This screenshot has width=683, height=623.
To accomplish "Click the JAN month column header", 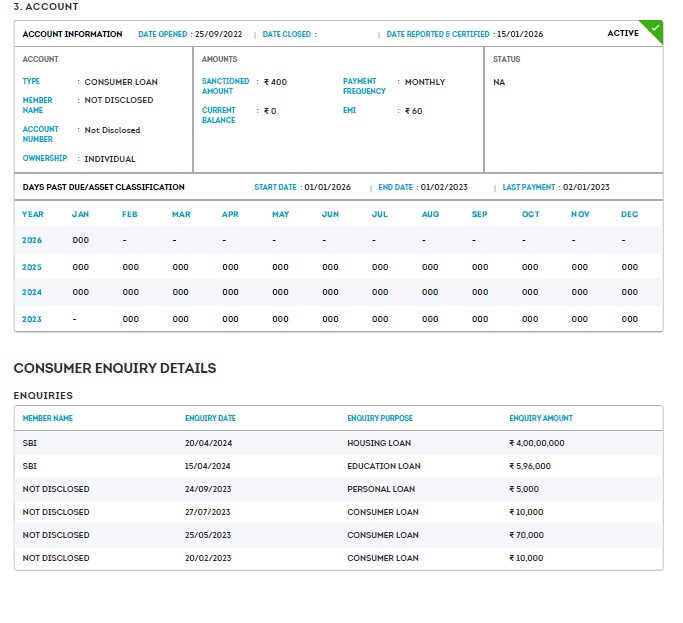I will tap(80, 214).
